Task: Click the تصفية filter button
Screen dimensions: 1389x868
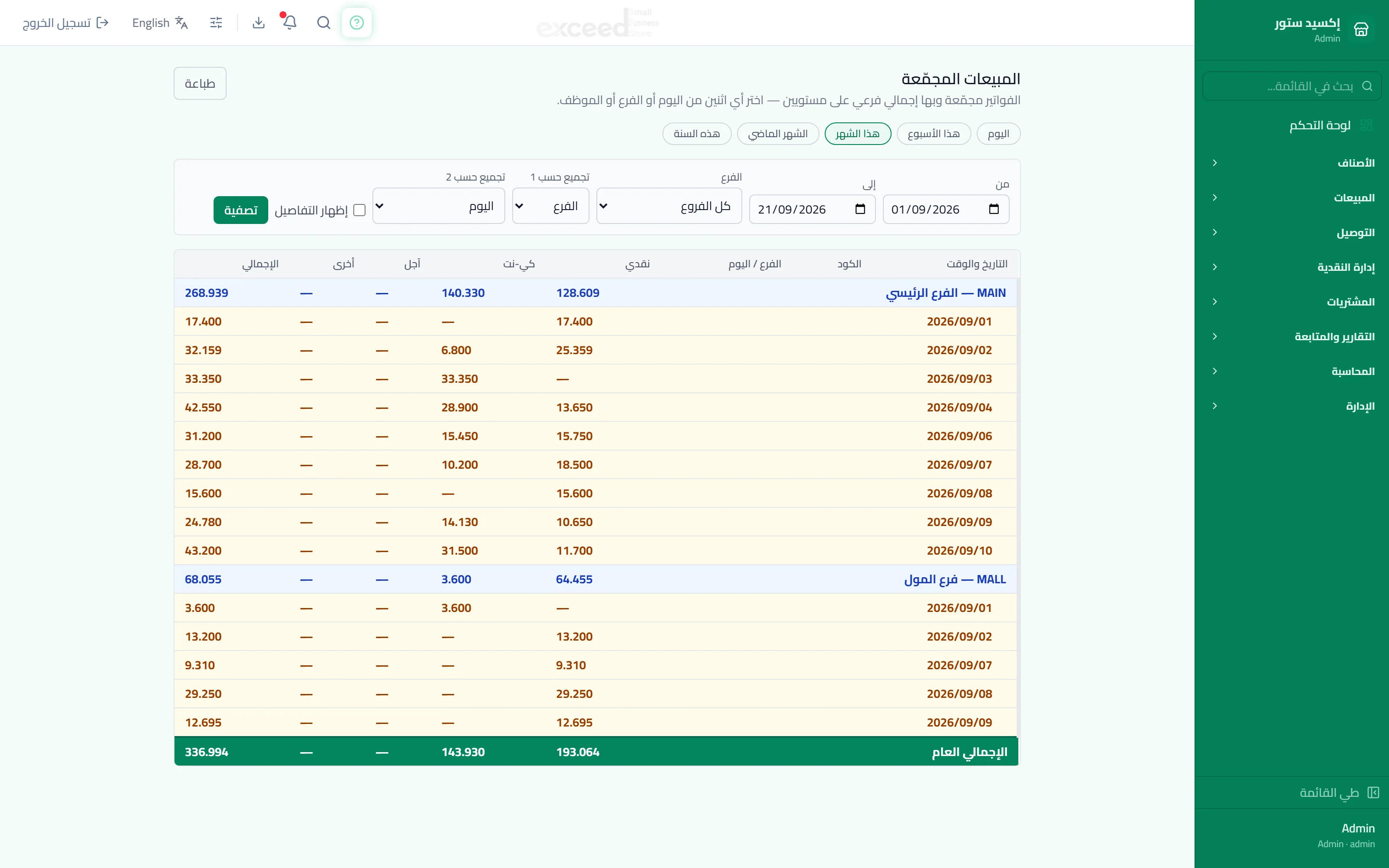Action: [x=240, y=210]
